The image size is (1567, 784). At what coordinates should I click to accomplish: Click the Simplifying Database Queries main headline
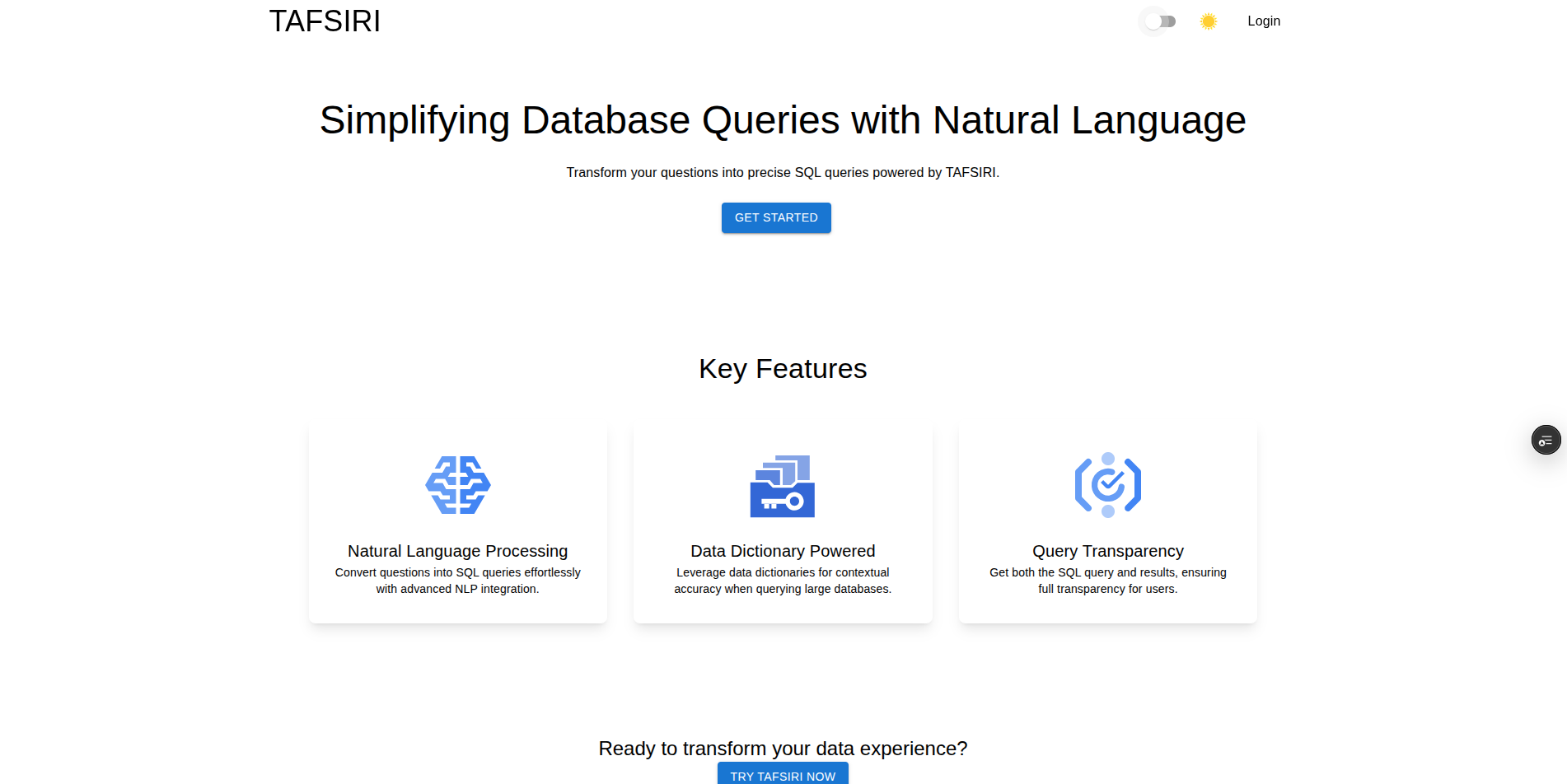(782, 120)
